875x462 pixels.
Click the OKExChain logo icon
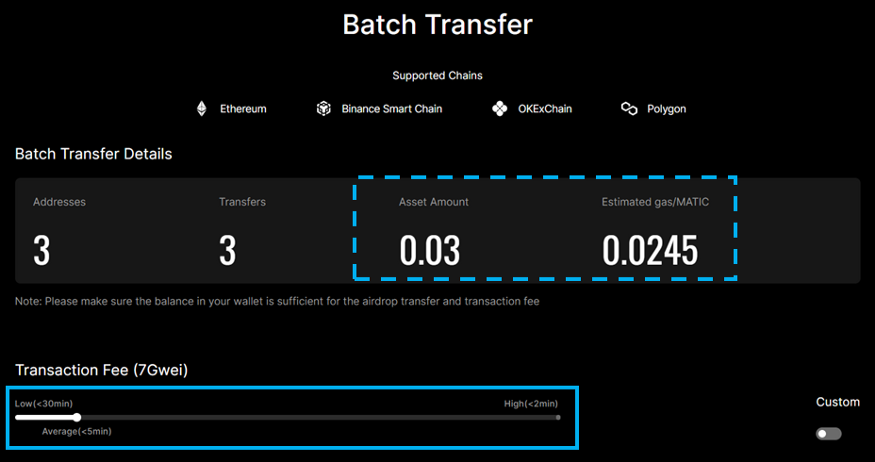click(500, 108)
